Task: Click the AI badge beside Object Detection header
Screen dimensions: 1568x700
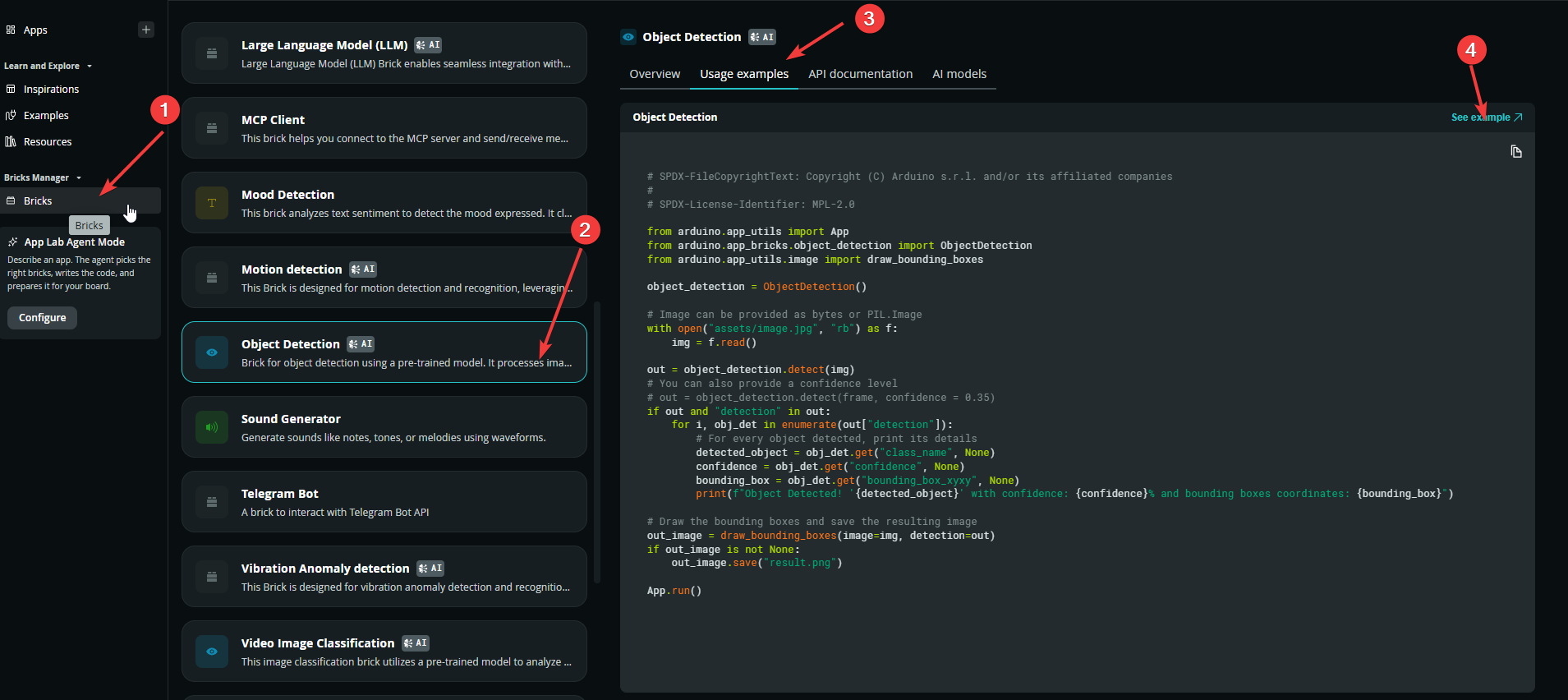Action: click(762, 37)
